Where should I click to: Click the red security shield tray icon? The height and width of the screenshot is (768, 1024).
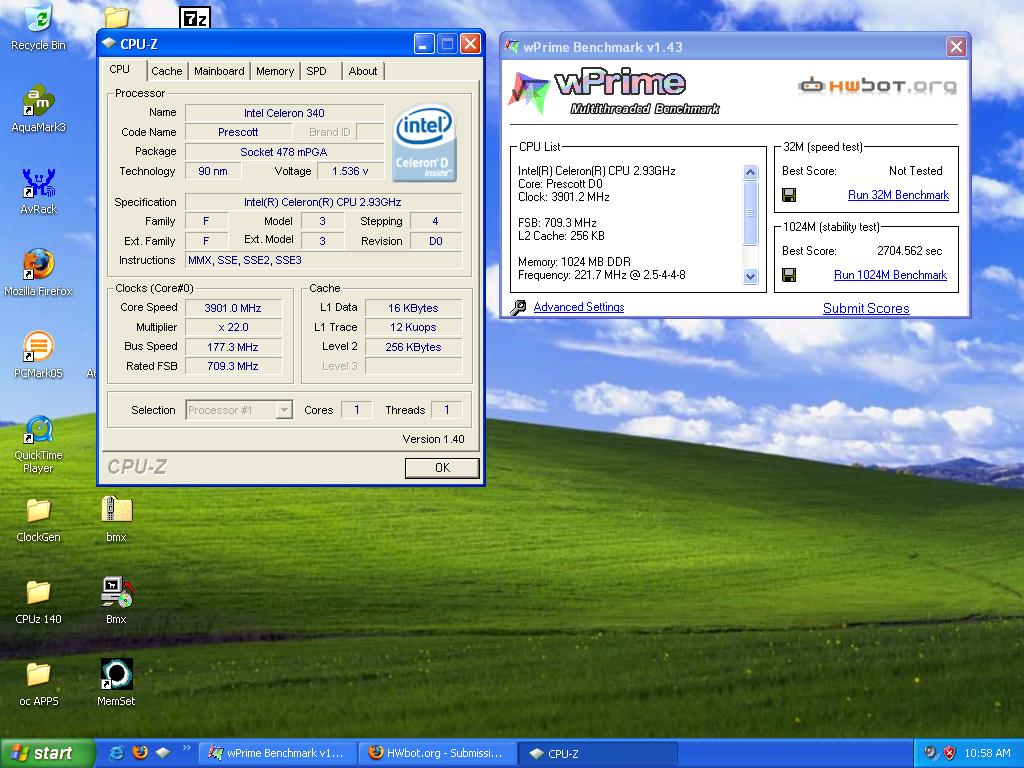point(950,753)
